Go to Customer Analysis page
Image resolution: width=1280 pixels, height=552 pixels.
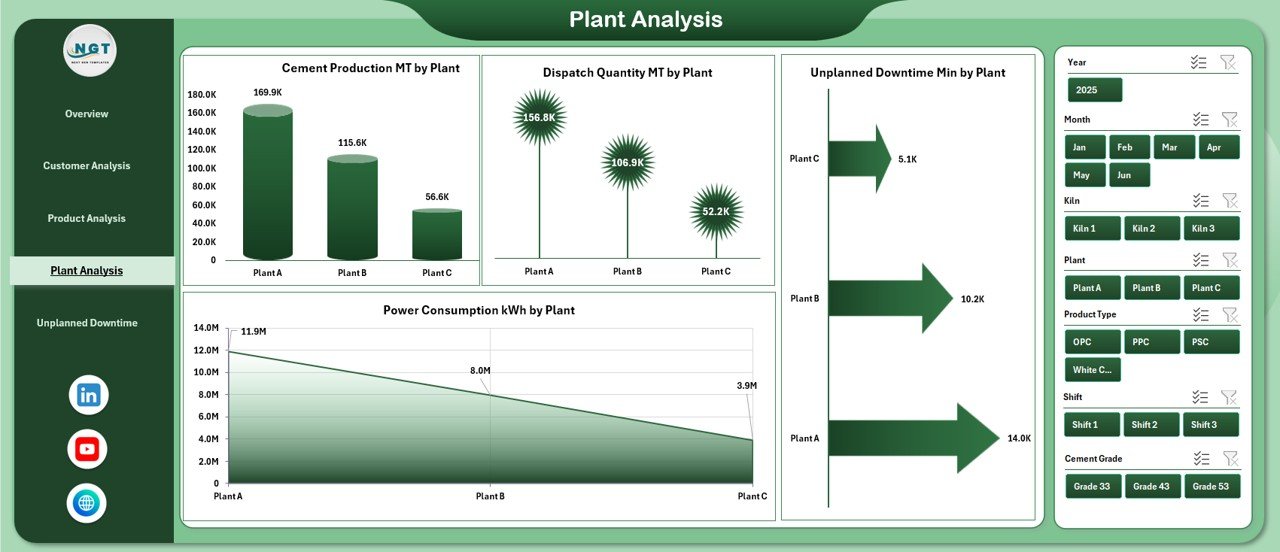pyautogui.click(x=87, y=166)
